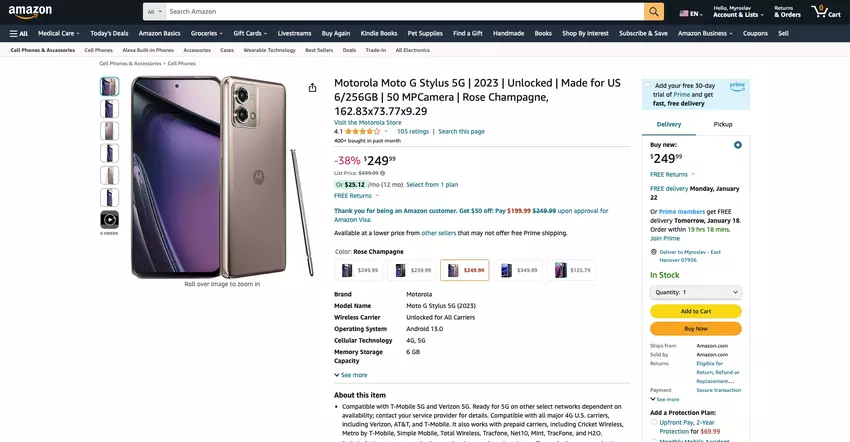This screenshot has width=850, height=442.
Task: Open the search category All dropdown
Action: 153,12
